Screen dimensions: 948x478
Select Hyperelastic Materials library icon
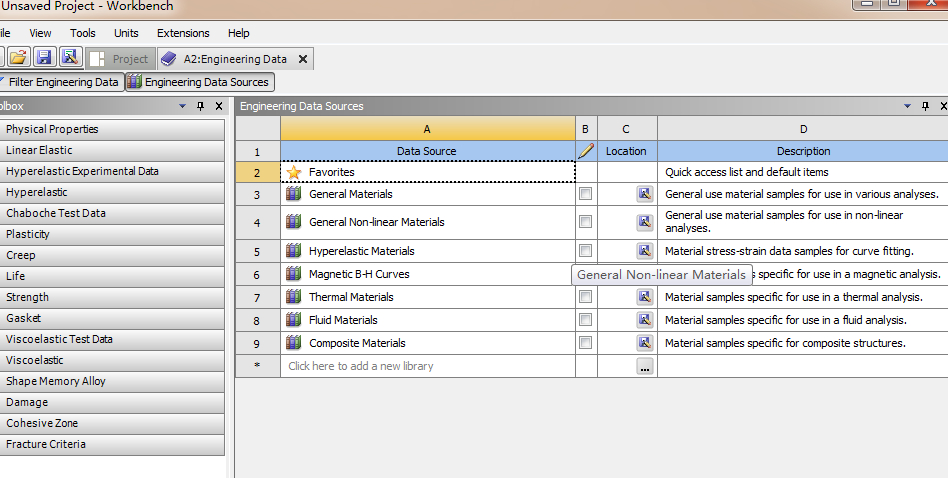click(x=293, y=251)
